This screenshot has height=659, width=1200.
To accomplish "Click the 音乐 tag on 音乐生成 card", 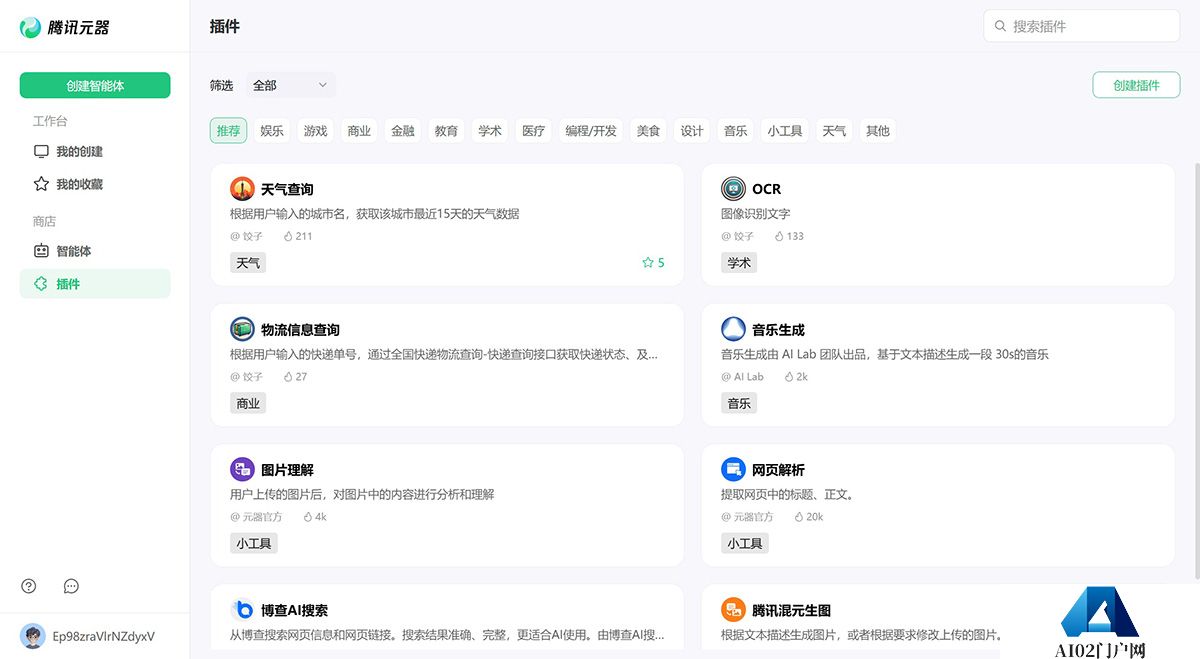I will pyautogui.click(x=739, y=403).
